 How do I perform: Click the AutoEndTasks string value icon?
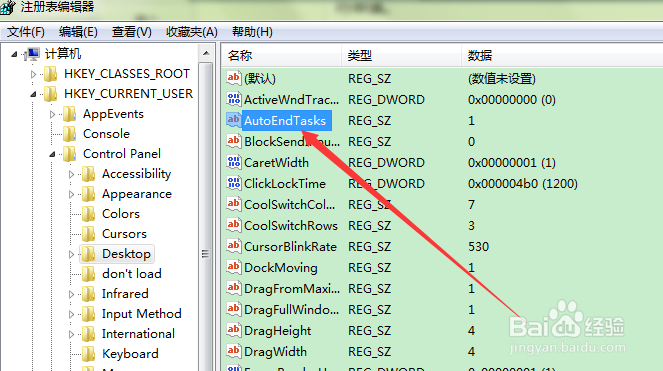pyautogui.click(x=234, y=120)
